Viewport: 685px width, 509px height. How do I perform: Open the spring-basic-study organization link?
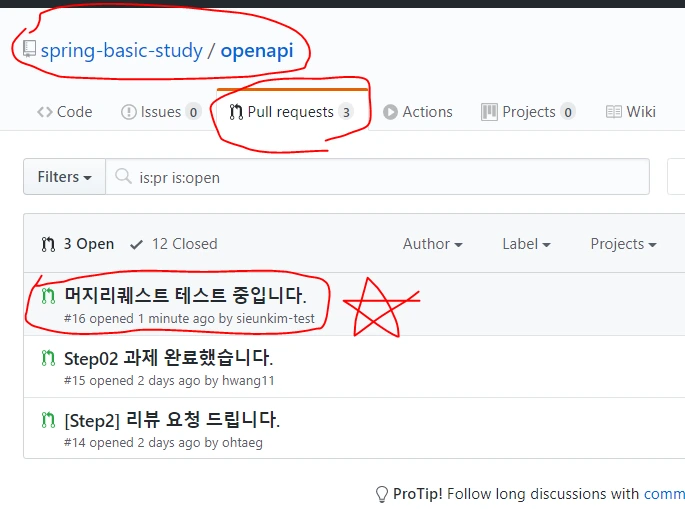click(x=121, y=51)
